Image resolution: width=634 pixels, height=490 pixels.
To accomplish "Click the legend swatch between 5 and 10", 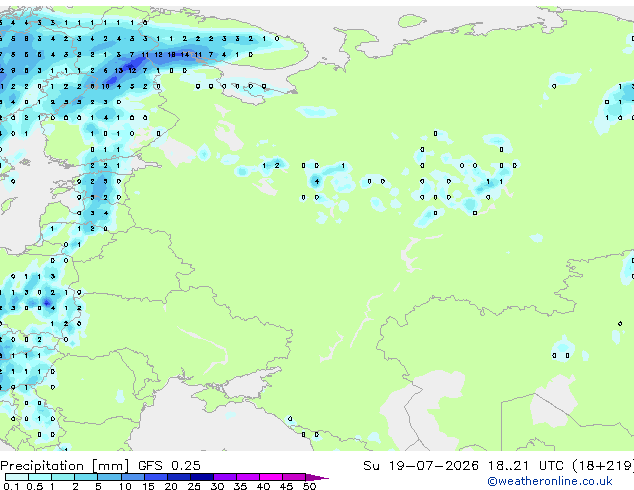I will coord(109,477).
